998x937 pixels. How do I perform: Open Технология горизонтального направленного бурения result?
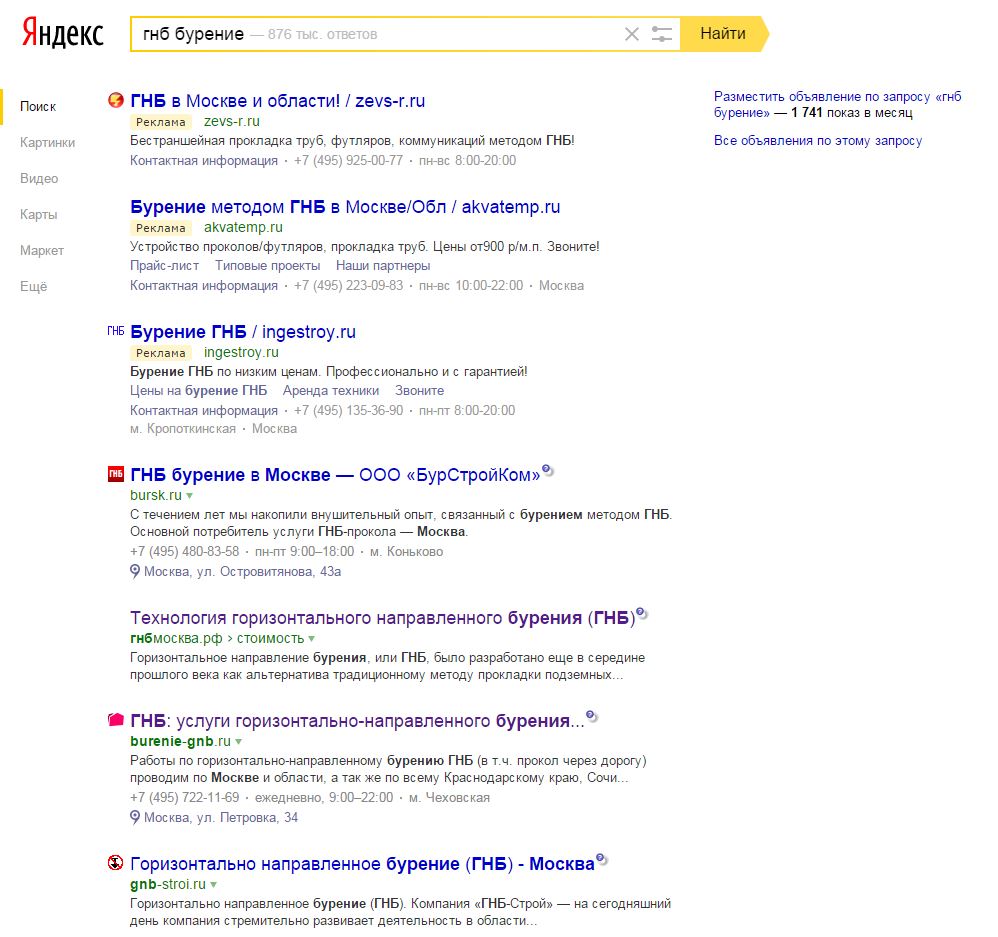pyautogui.click(x=383, y=618)
